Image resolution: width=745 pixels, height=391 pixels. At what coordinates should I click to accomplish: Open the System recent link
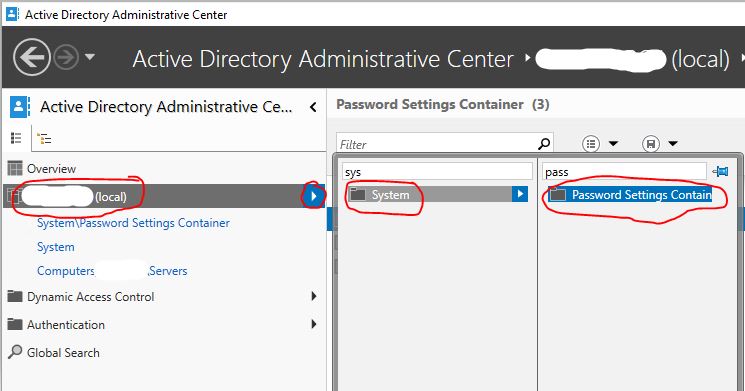(x=56, y=247)
